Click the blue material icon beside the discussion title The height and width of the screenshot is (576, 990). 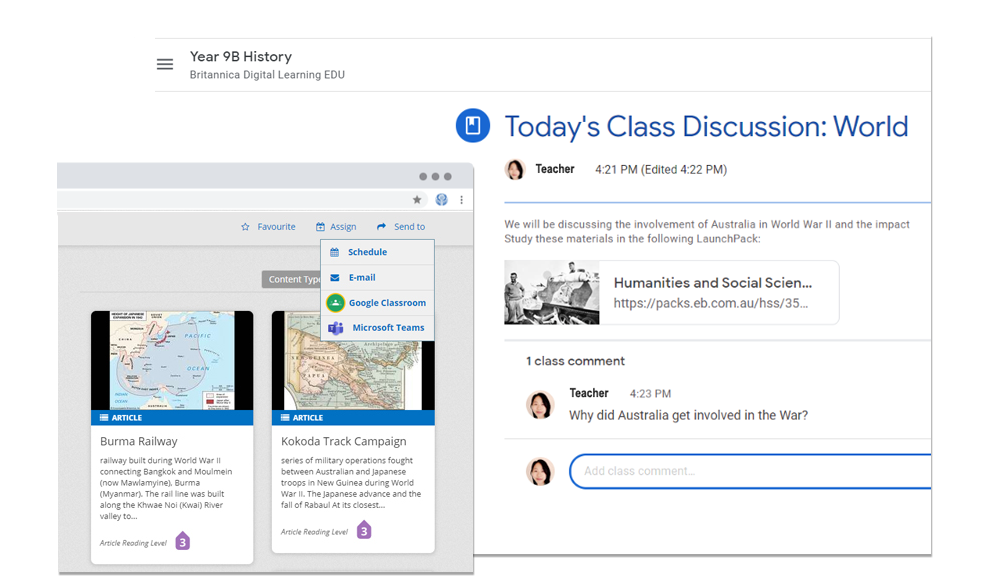coord(472,127)
